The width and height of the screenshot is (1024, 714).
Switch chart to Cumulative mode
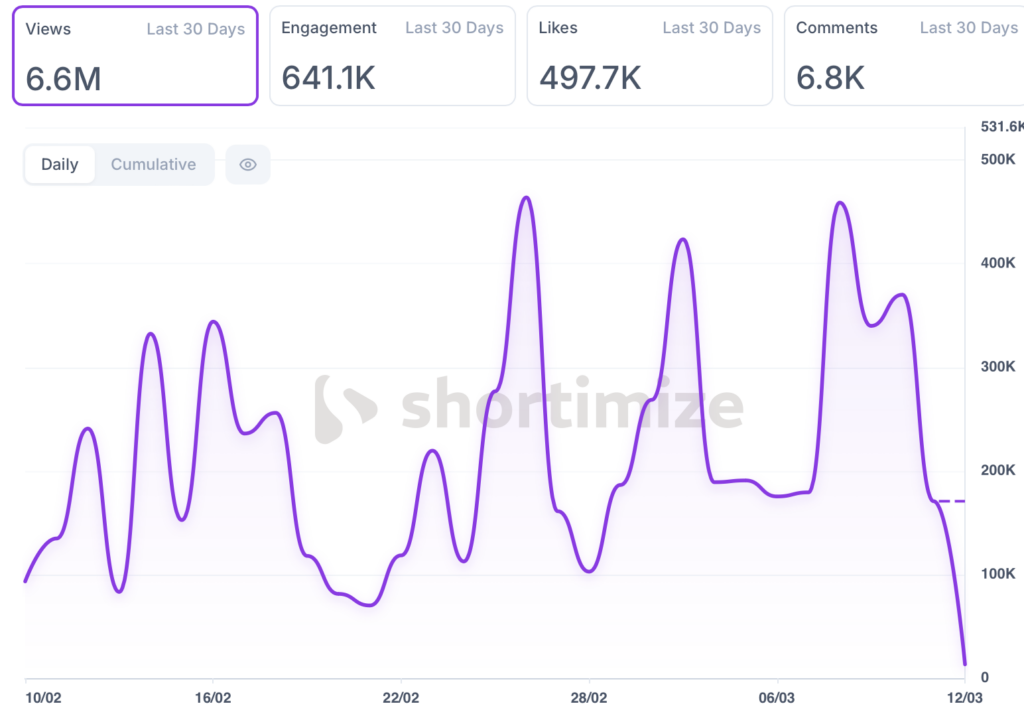pyautogui.click(x=153, y=165)
